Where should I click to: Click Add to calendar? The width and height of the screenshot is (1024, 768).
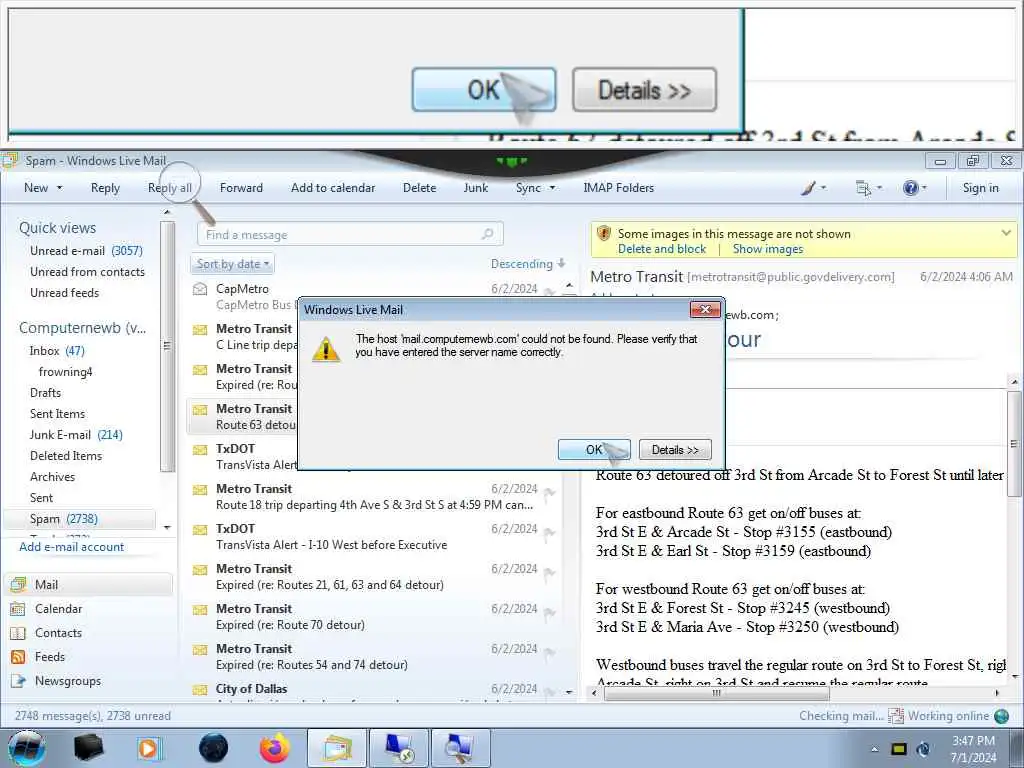tap(333, 188)
